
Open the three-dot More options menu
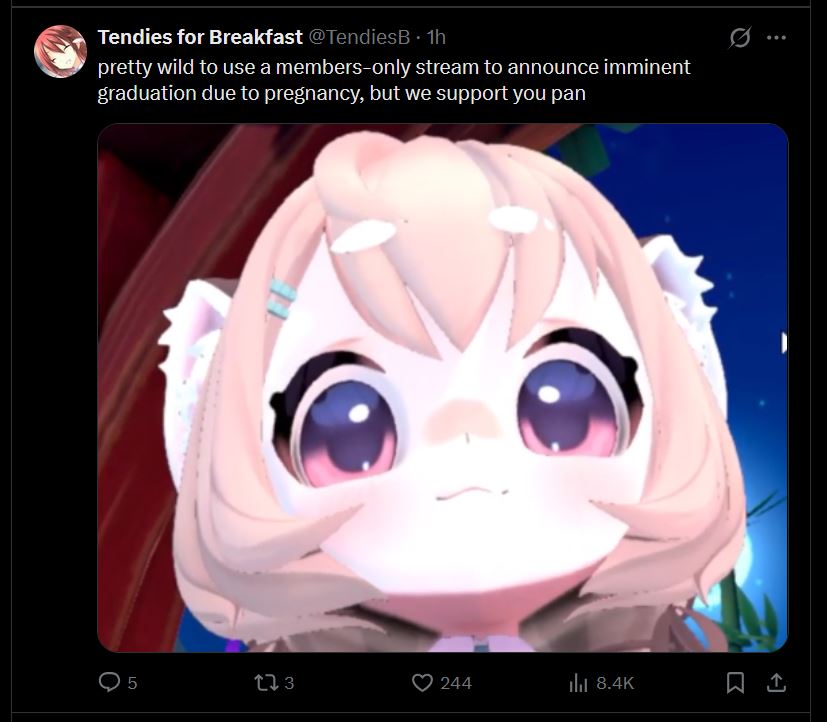[776, 37]
